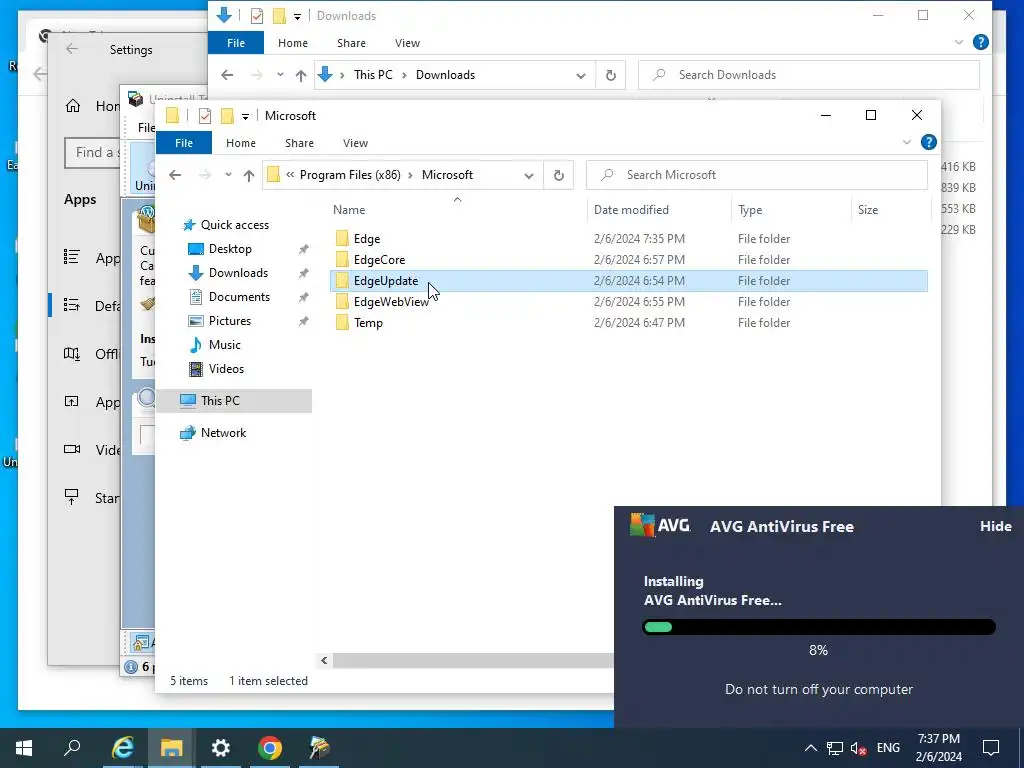Open Share tab in Downloads window
This screenshot has width=1024, height=768.
pyautogui.click(x=351, y=43)
